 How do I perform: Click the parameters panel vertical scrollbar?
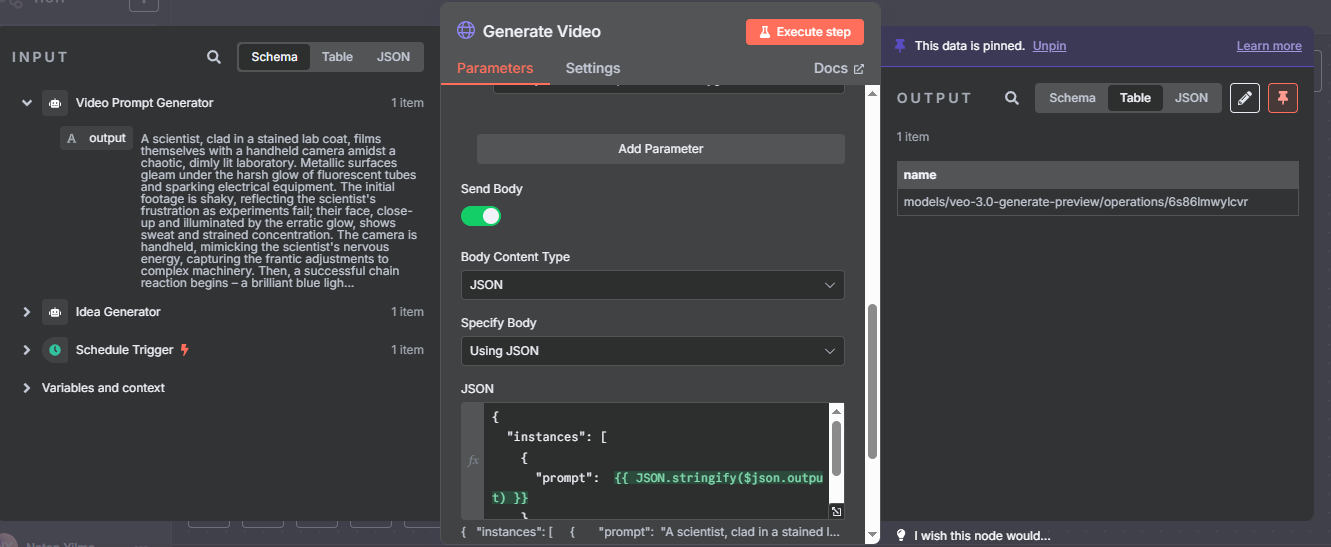point(871,381)
